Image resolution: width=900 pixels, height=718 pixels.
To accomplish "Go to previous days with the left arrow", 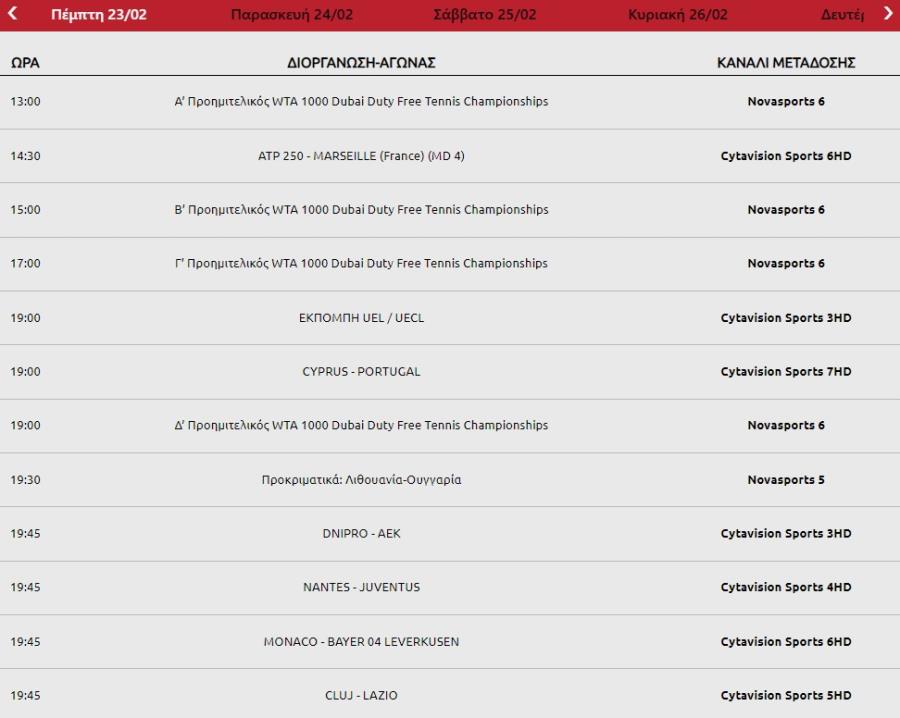I will 12,13.
